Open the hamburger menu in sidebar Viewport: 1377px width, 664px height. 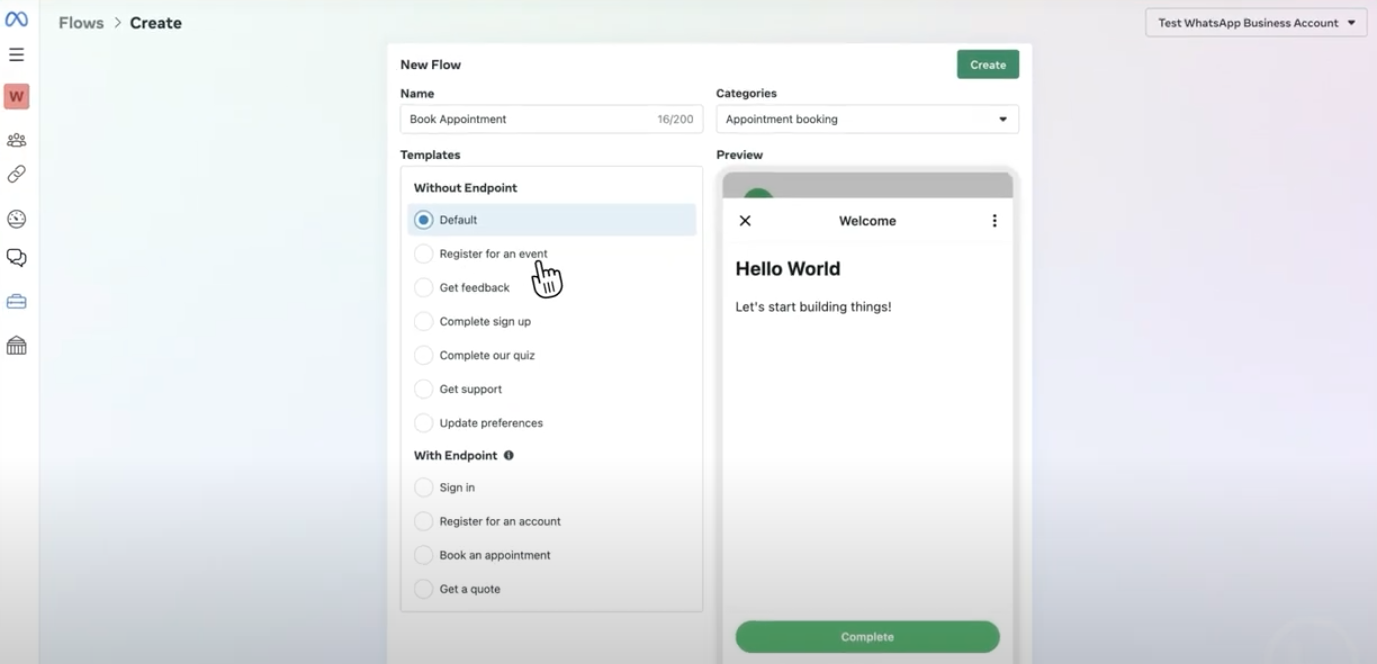(16, 55)
